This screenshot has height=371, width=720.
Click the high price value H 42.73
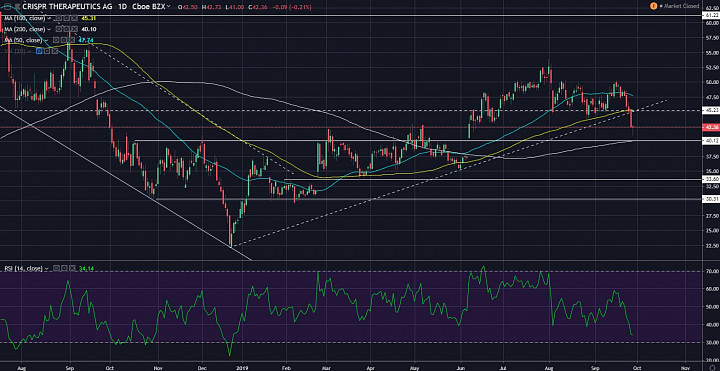211,7
